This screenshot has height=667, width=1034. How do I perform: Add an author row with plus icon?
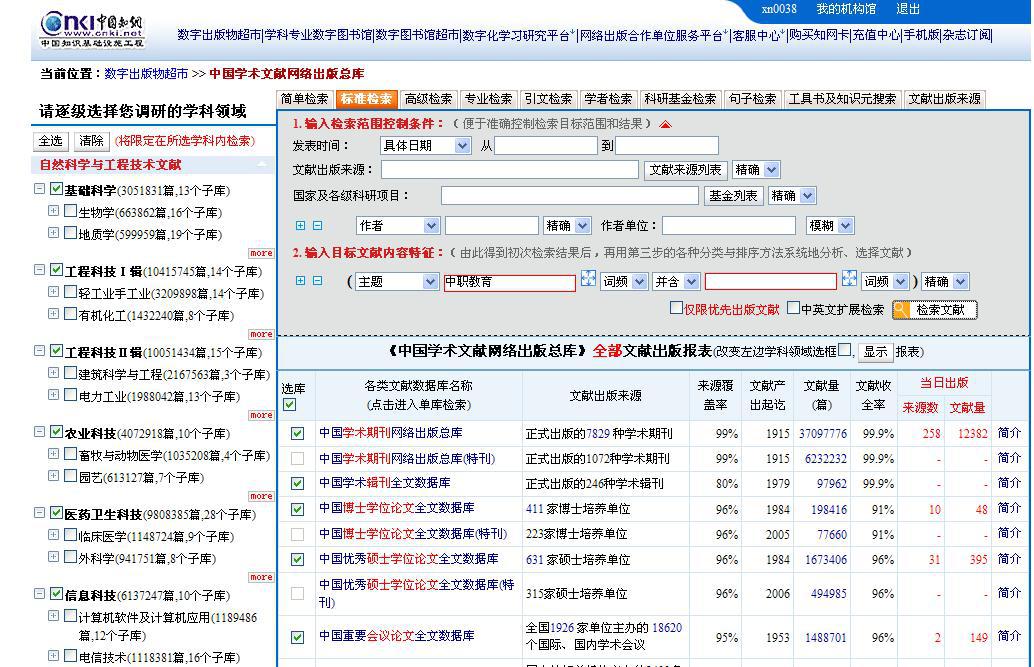coord(300,226)
